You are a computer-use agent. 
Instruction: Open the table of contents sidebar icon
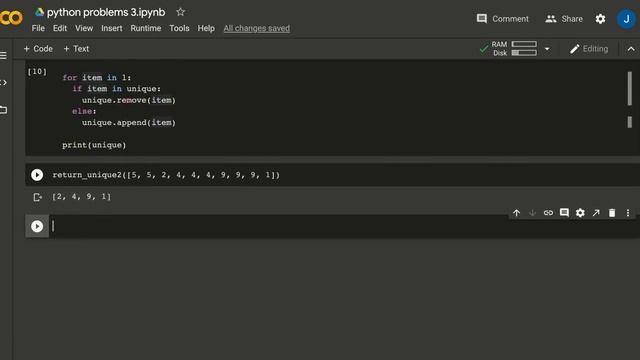3,55
